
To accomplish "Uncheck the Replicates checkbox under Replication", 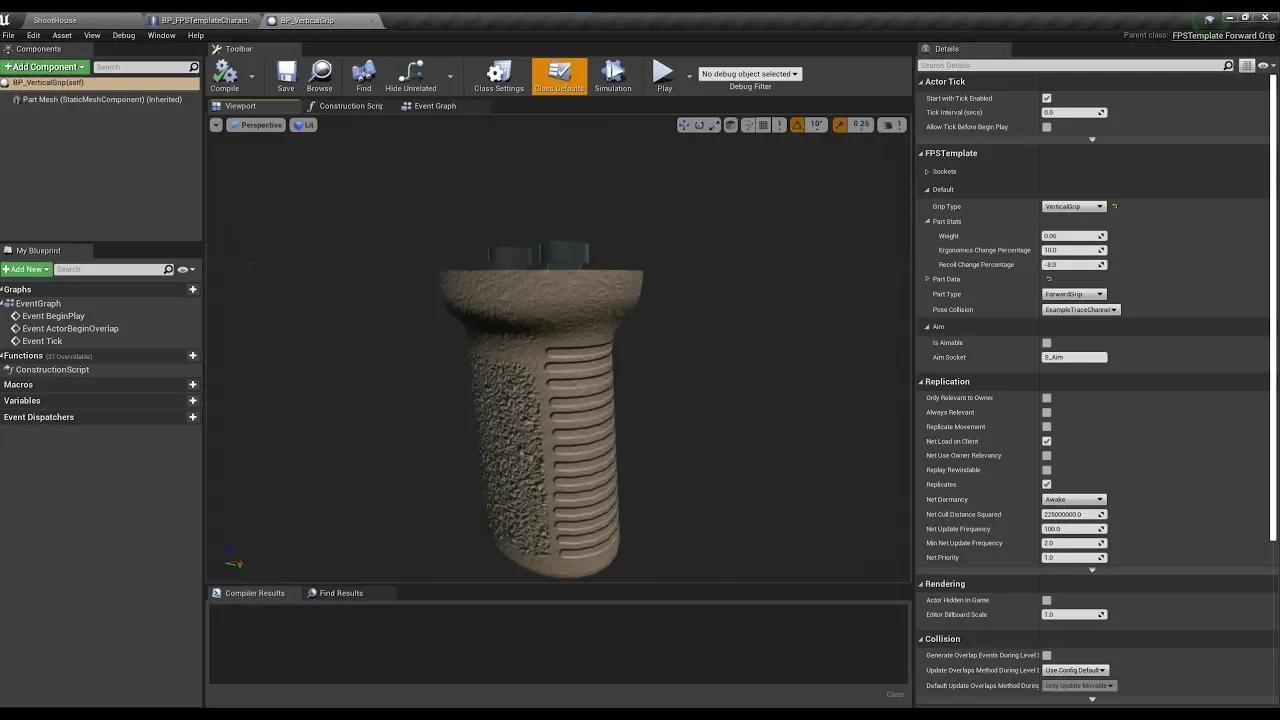I will click(x=1046, y=484).
